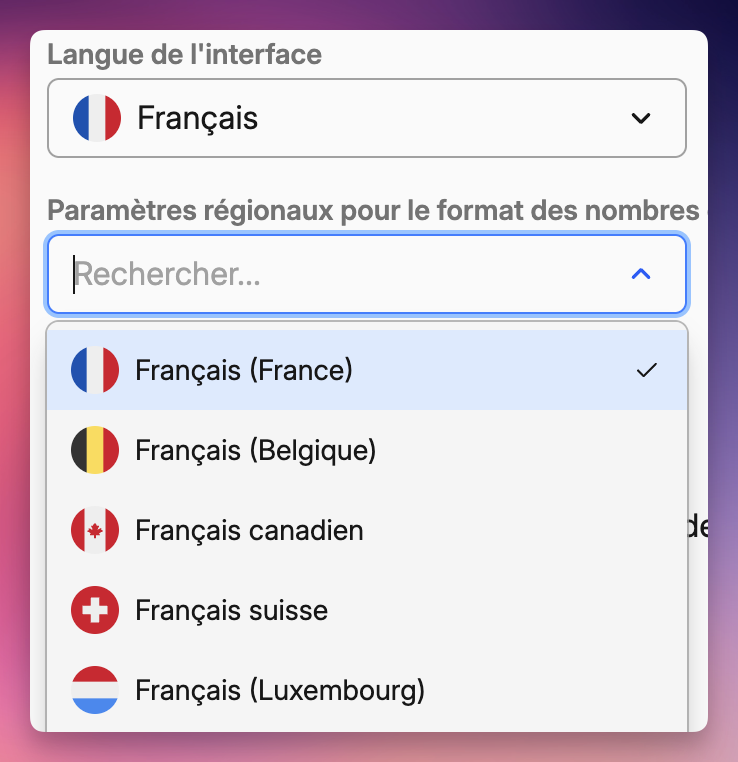Click the Canadian maple leaf flag icon

95,530
